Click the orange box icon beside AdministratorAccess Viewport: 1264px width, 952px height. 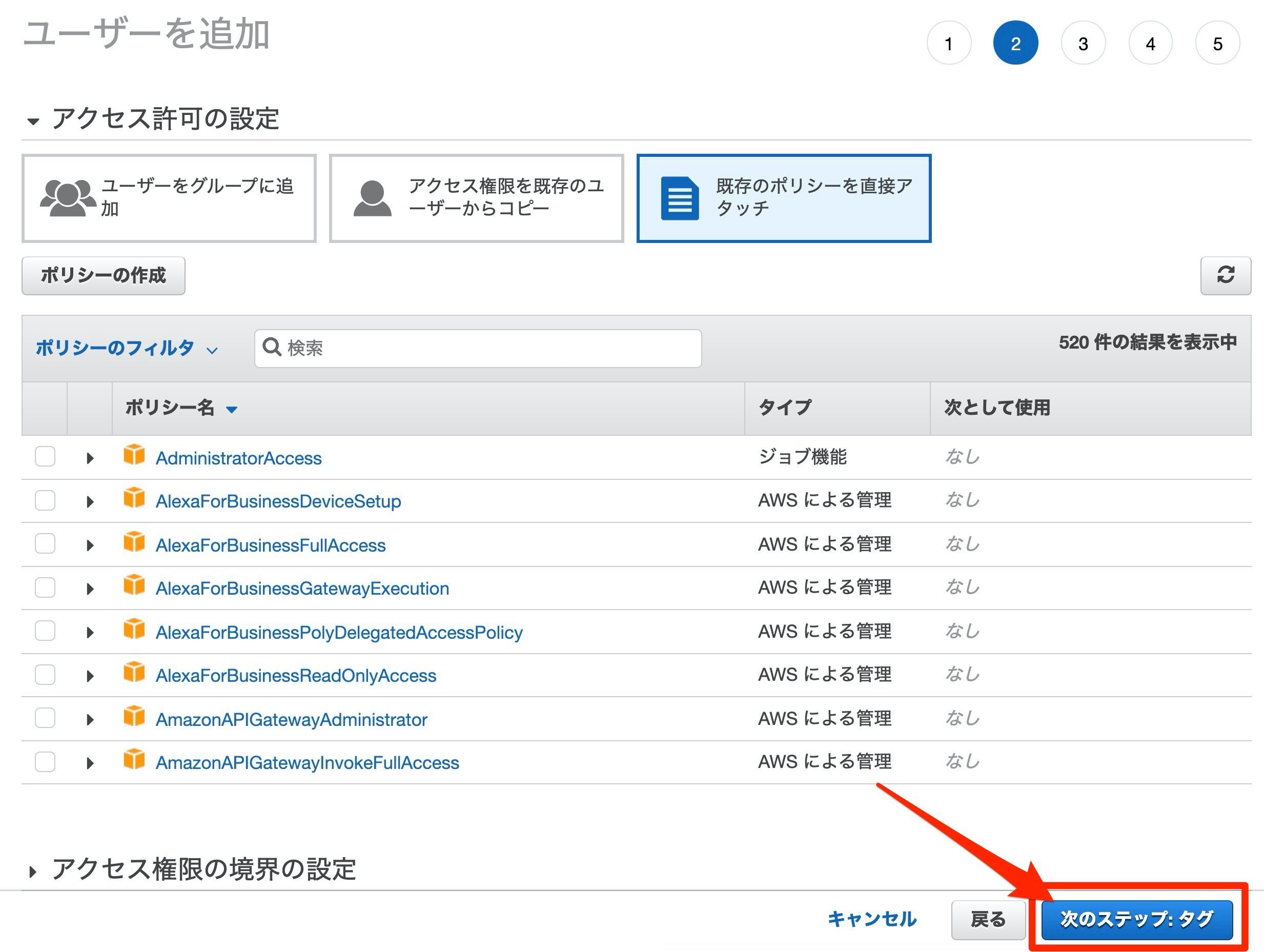click(x=134, y=455)
